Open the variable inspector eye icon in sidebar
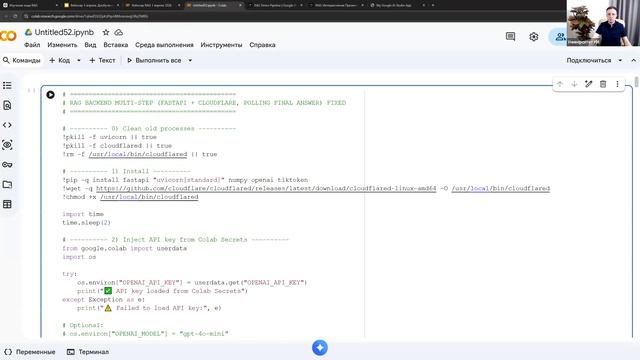Image resolution: width=640 pixels, height=360 pixels. tap(7, 145)
